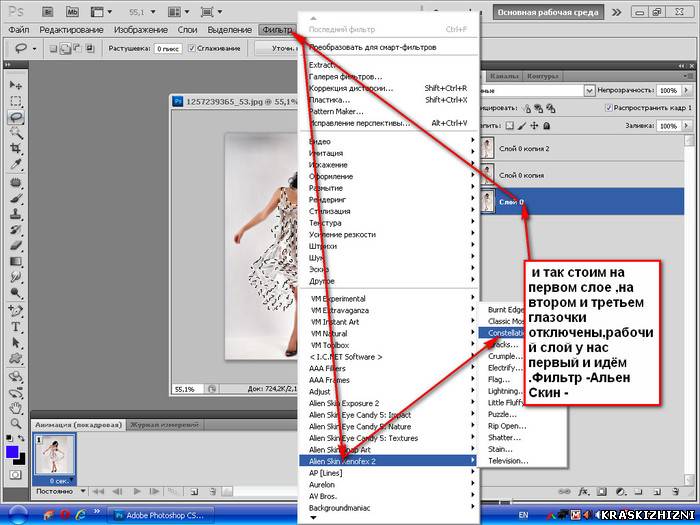Open the Слои menu
Viewport: 700px width, 525px height.
[188, 30]
